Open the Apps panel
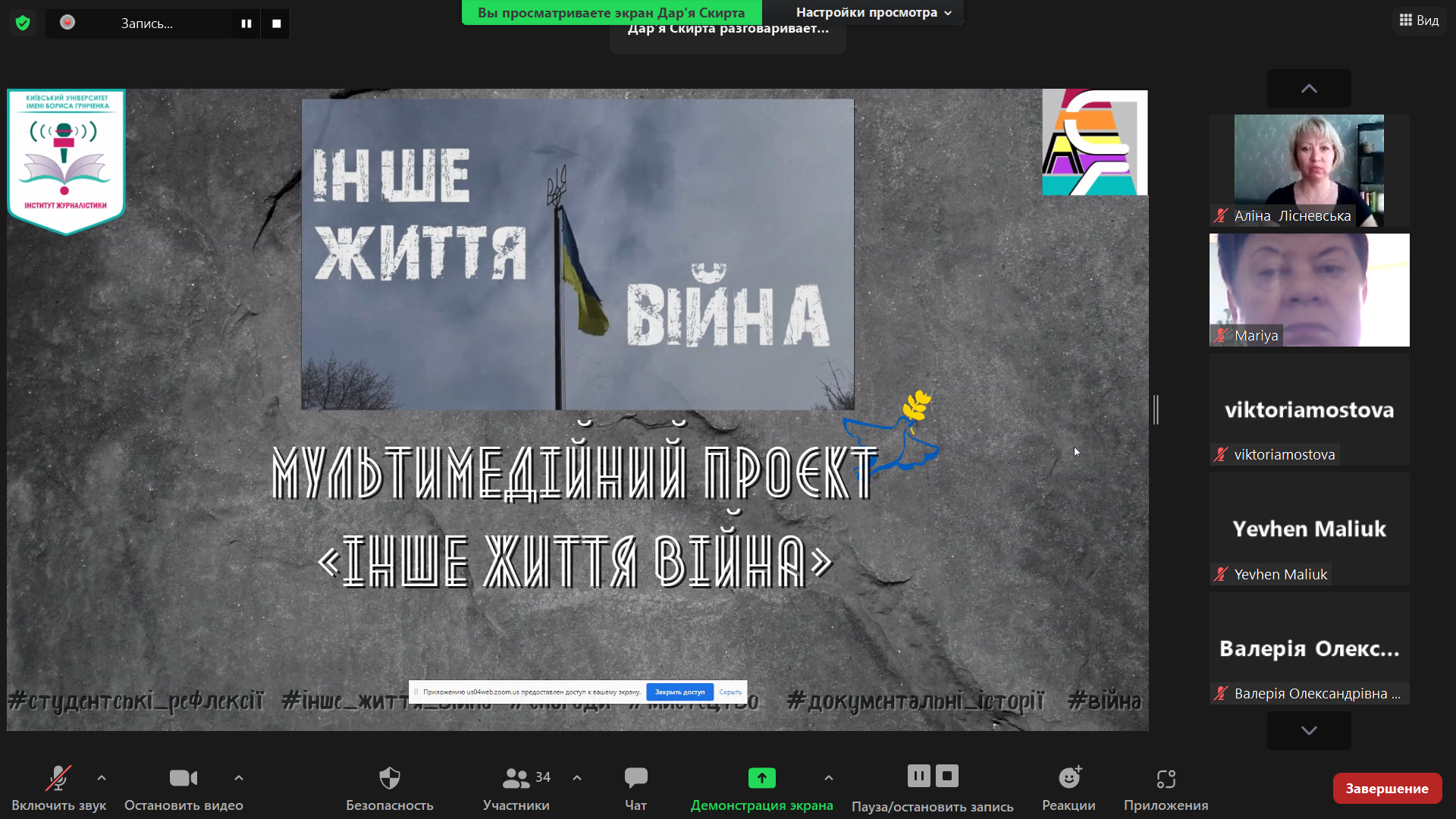The image size is (1456, 819). 1166,779
